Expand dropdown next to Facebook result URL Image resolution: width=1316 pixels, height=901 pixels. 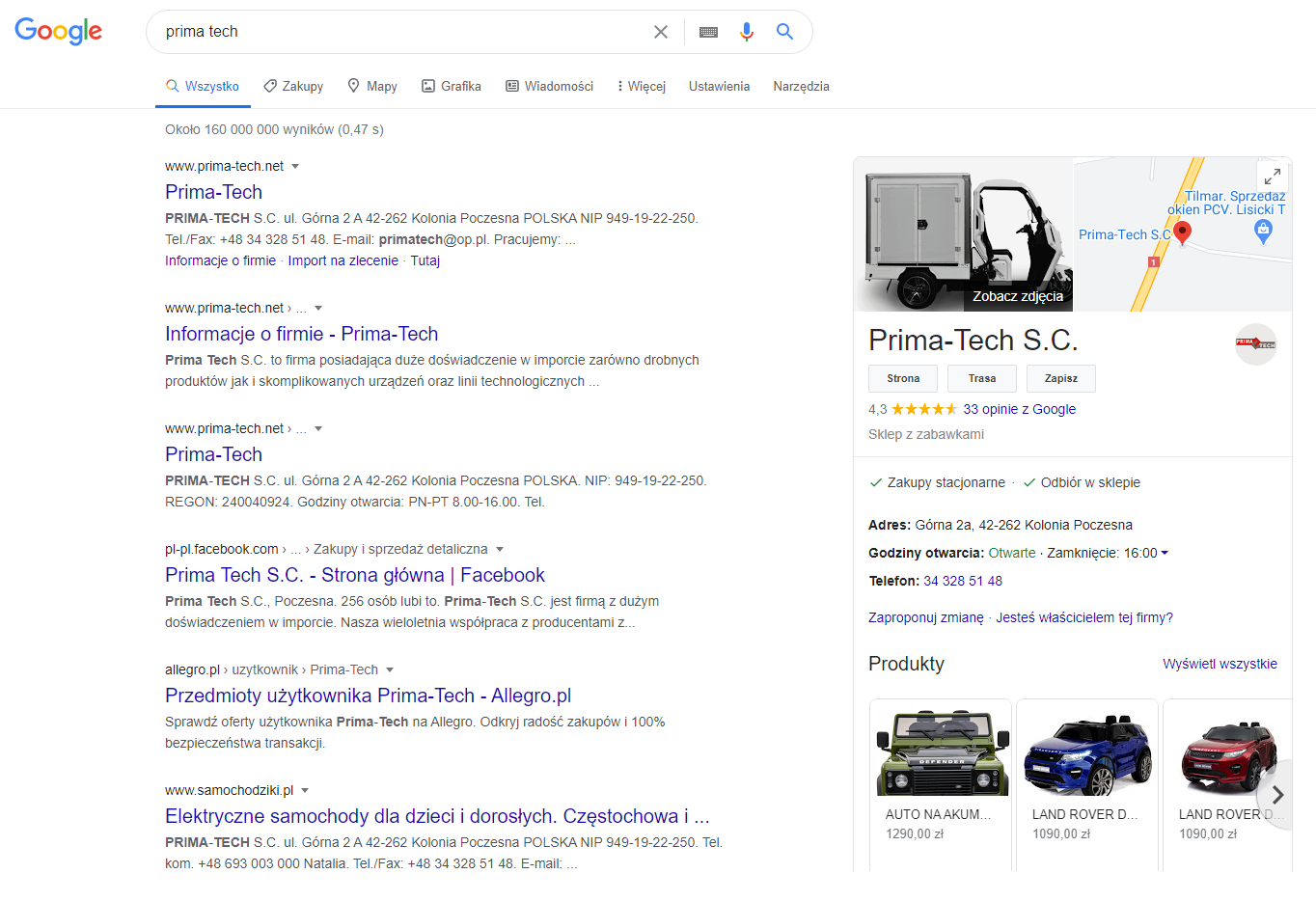pyautogui.click(x=500, y=550)
